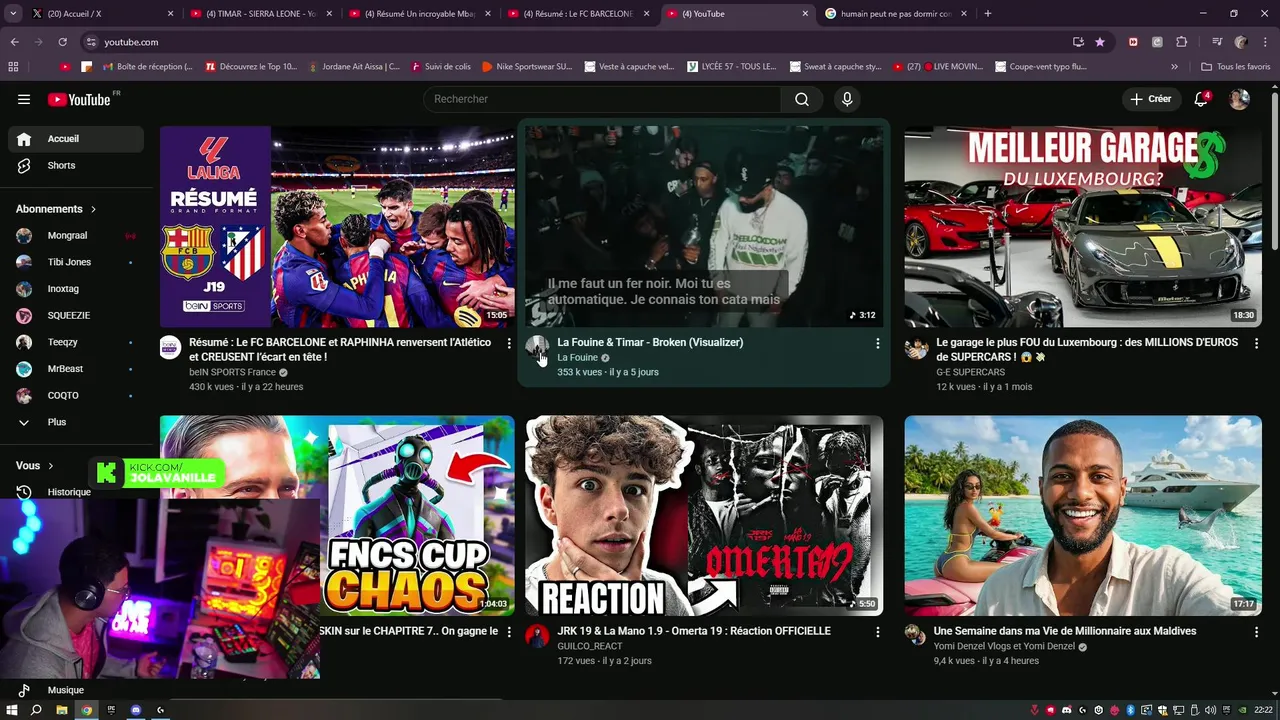The width and height of the screenshot is (1280, 720).
Task: Click the G-E SUPERCARS channel avatar
Action: [916, 347]
